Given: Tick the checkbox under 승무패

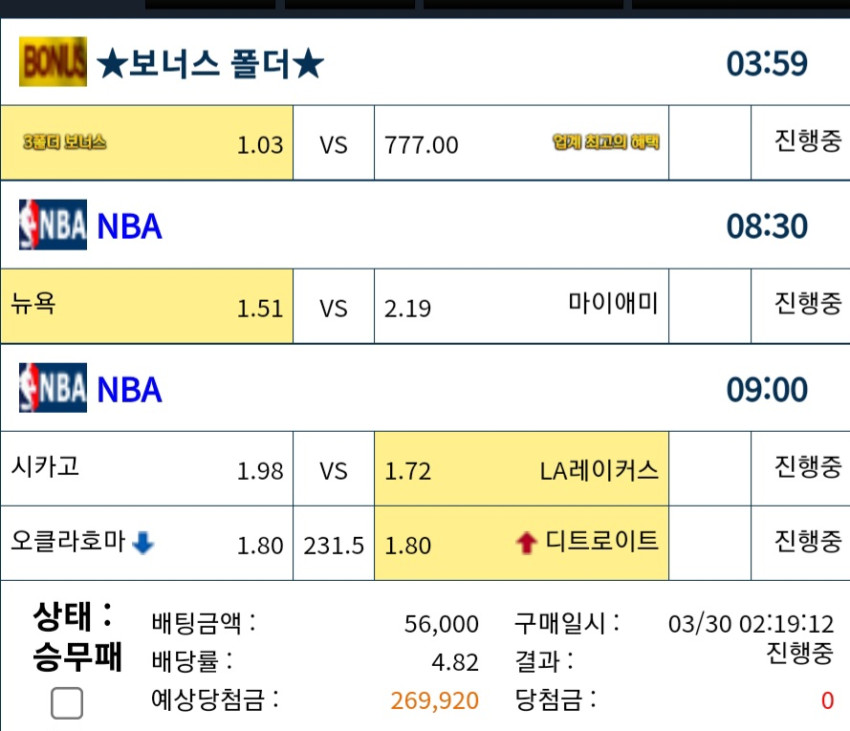Looking at the screenshot, I should click(67, 703).
